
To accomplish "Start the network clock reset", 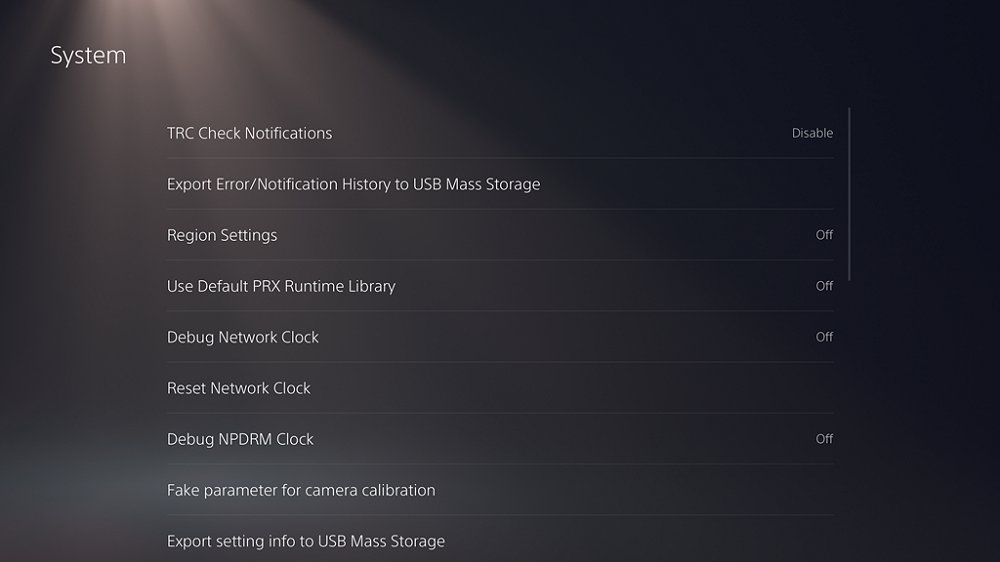I will pos(239,388).
